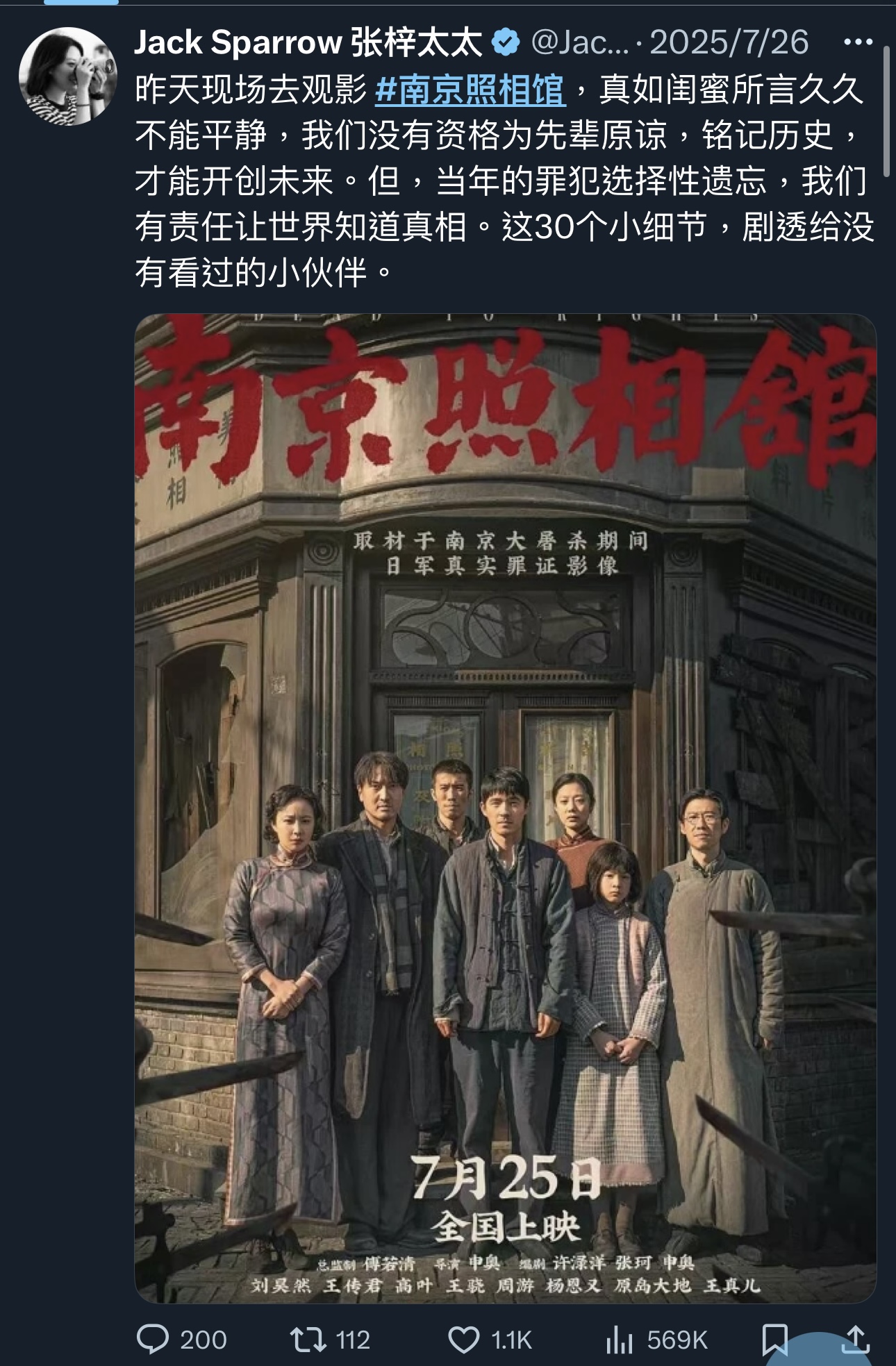Open Jack Sparrow's profile avatar

click(68, 76)
